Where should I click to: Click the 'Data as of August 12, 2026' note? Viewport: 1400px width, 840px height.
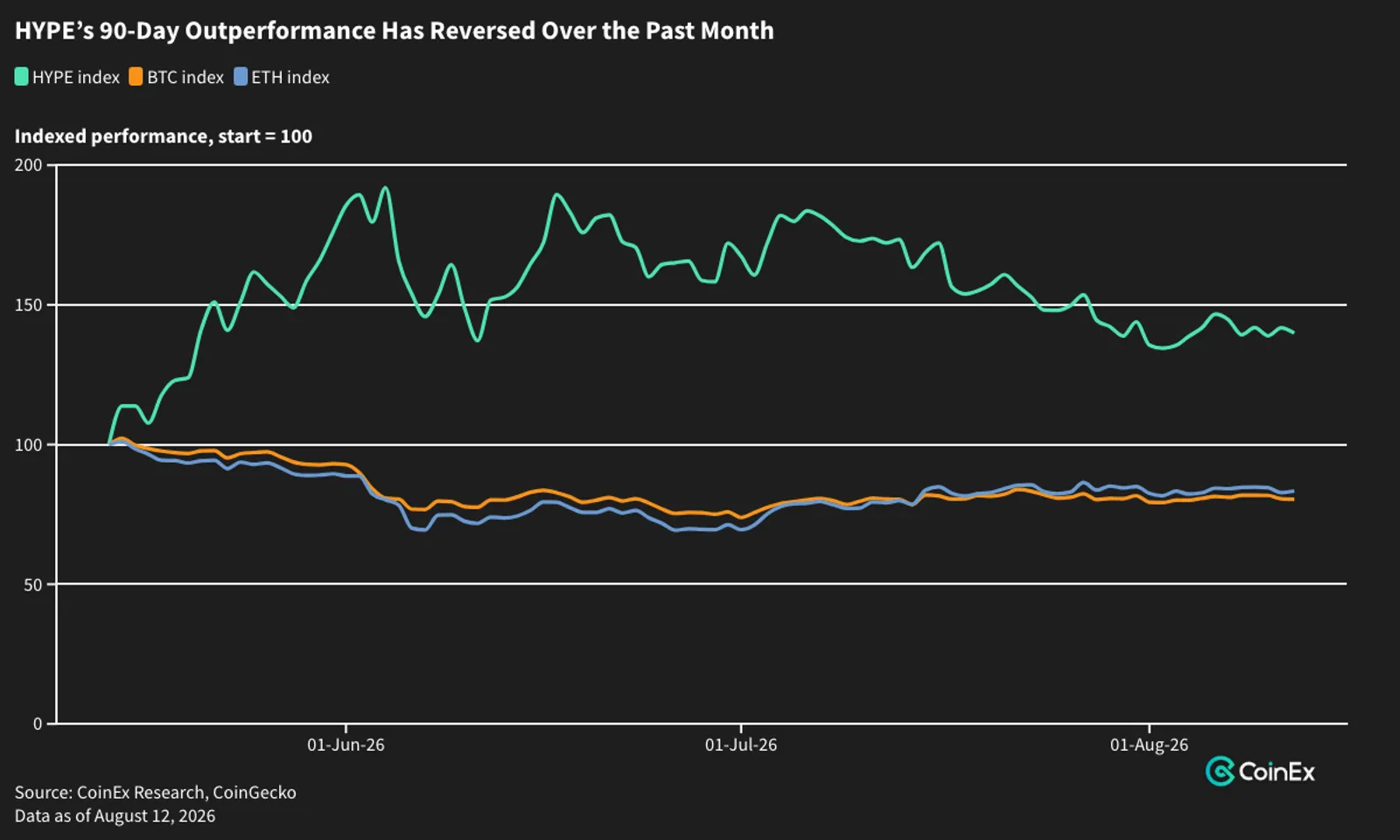115,816
